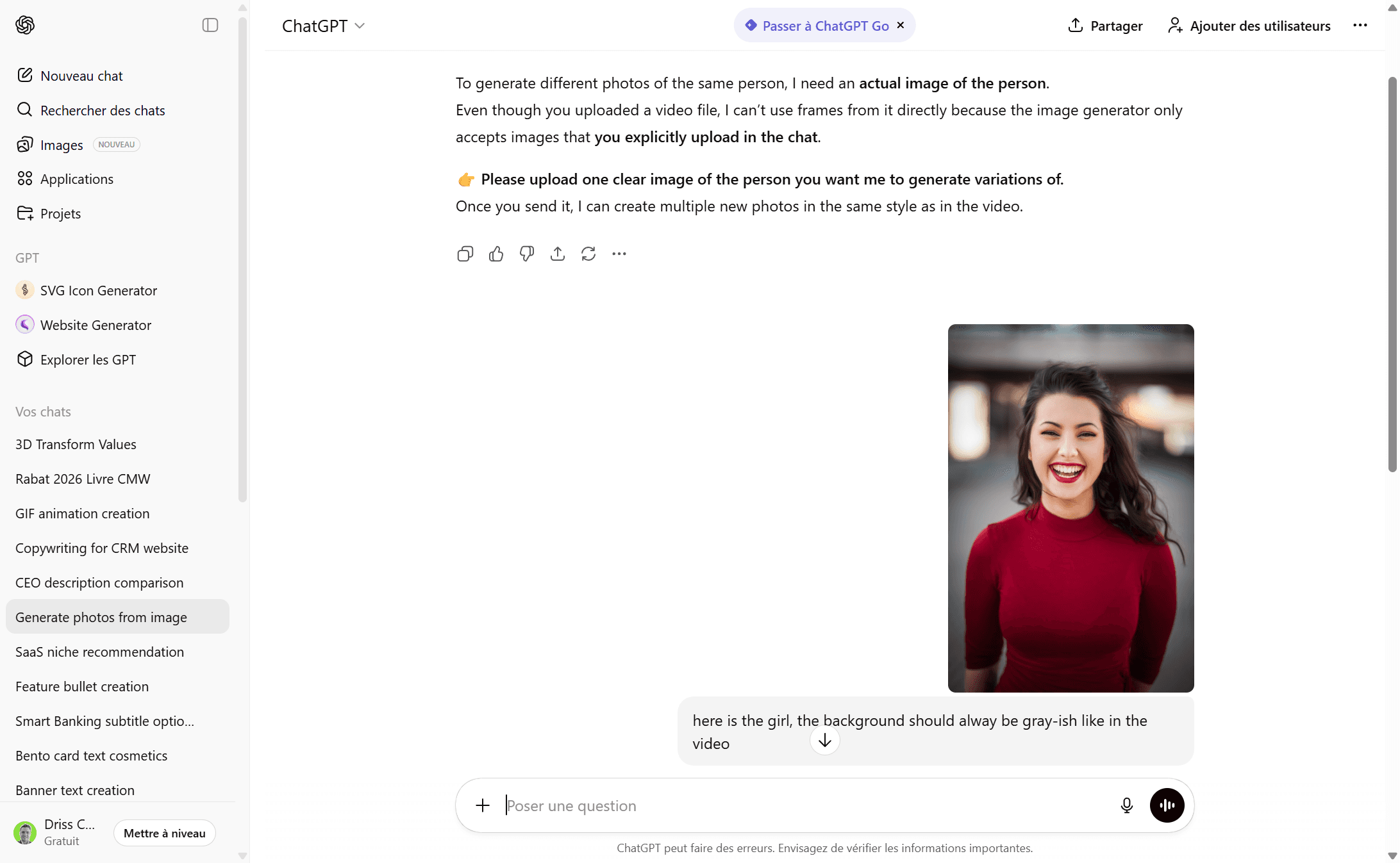Click Mettre à niveau button
Screen dimensions: 1400x863
pos(165,833)
